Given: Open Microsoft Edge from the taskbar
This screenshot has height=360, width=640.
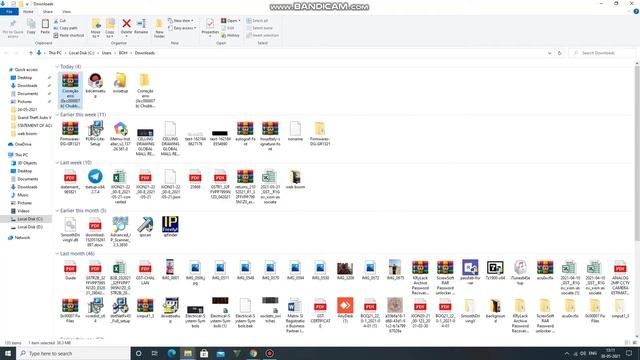Looking at the screenshot, I should [171, 353].
